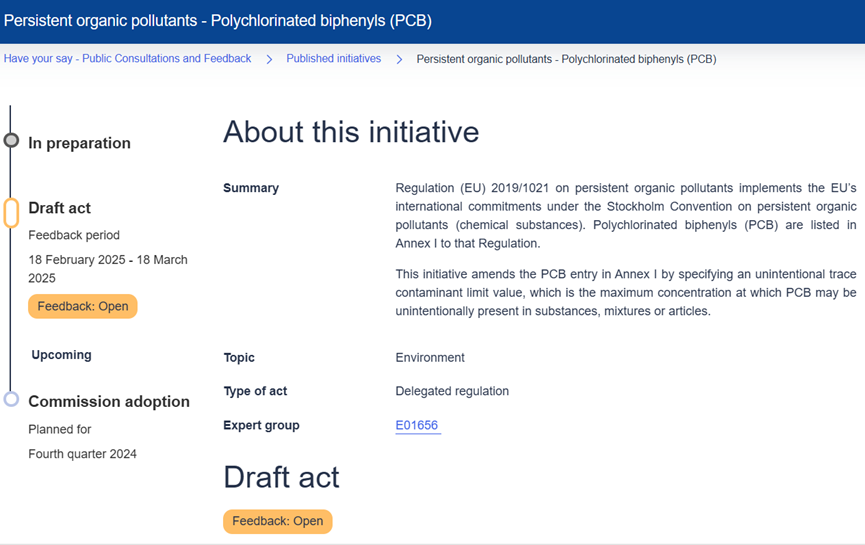Click chevron after Published initiatives breadcrumb
The image size is (865, 545).
399,60
